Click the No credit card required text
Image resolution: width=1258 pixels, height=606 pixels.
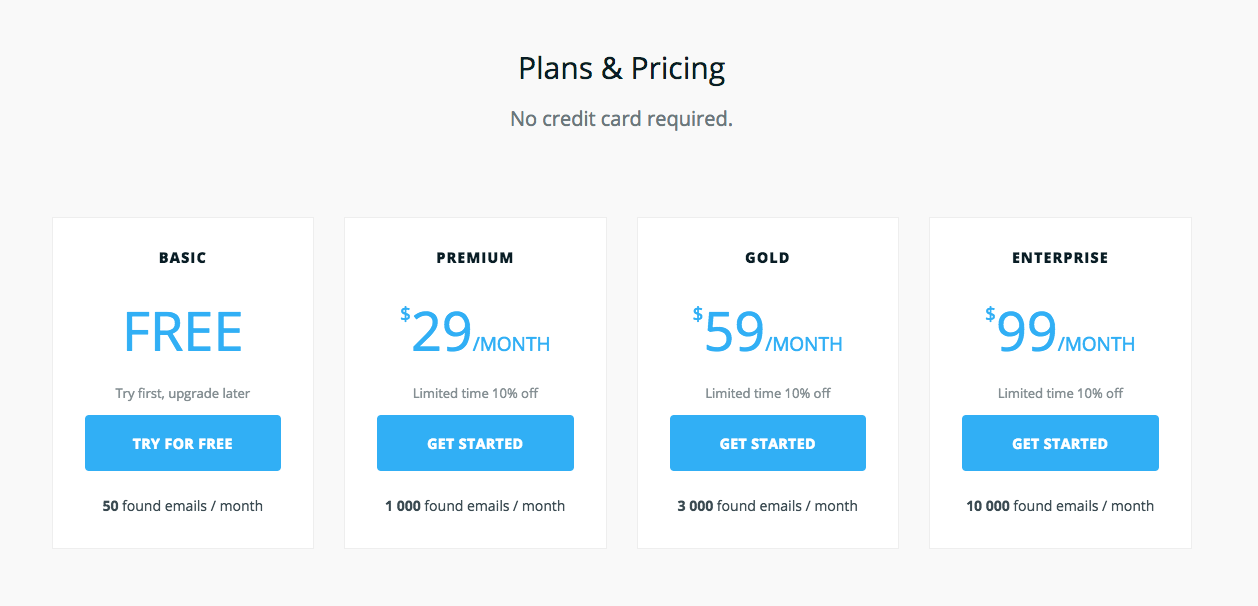pos(621,118)
